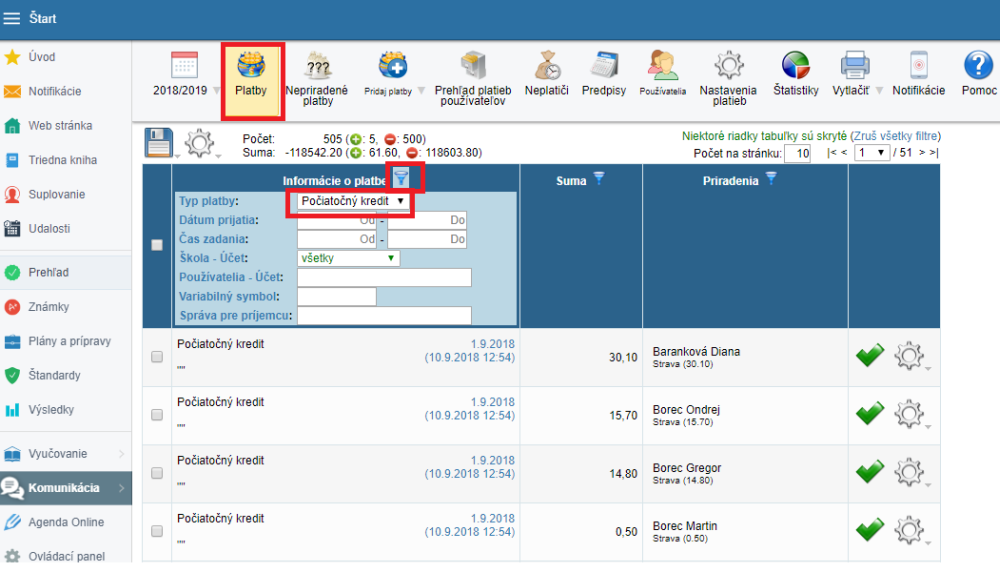Click the green checkmark for Borec Ondrej

pyautogui.click(x=870, y=413)
